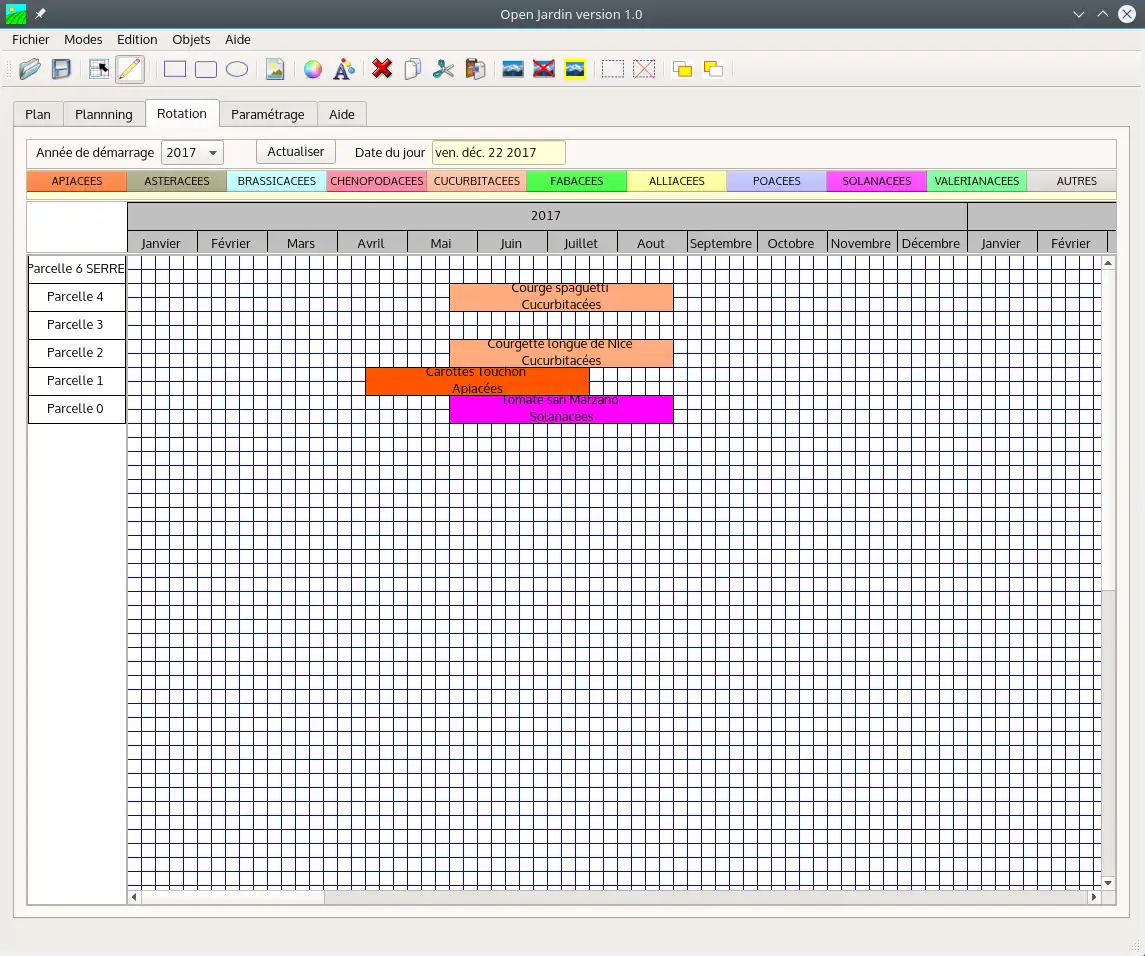Cut with the scissors icon
This screenshot has width=1145, height=956.
[443, 69]
